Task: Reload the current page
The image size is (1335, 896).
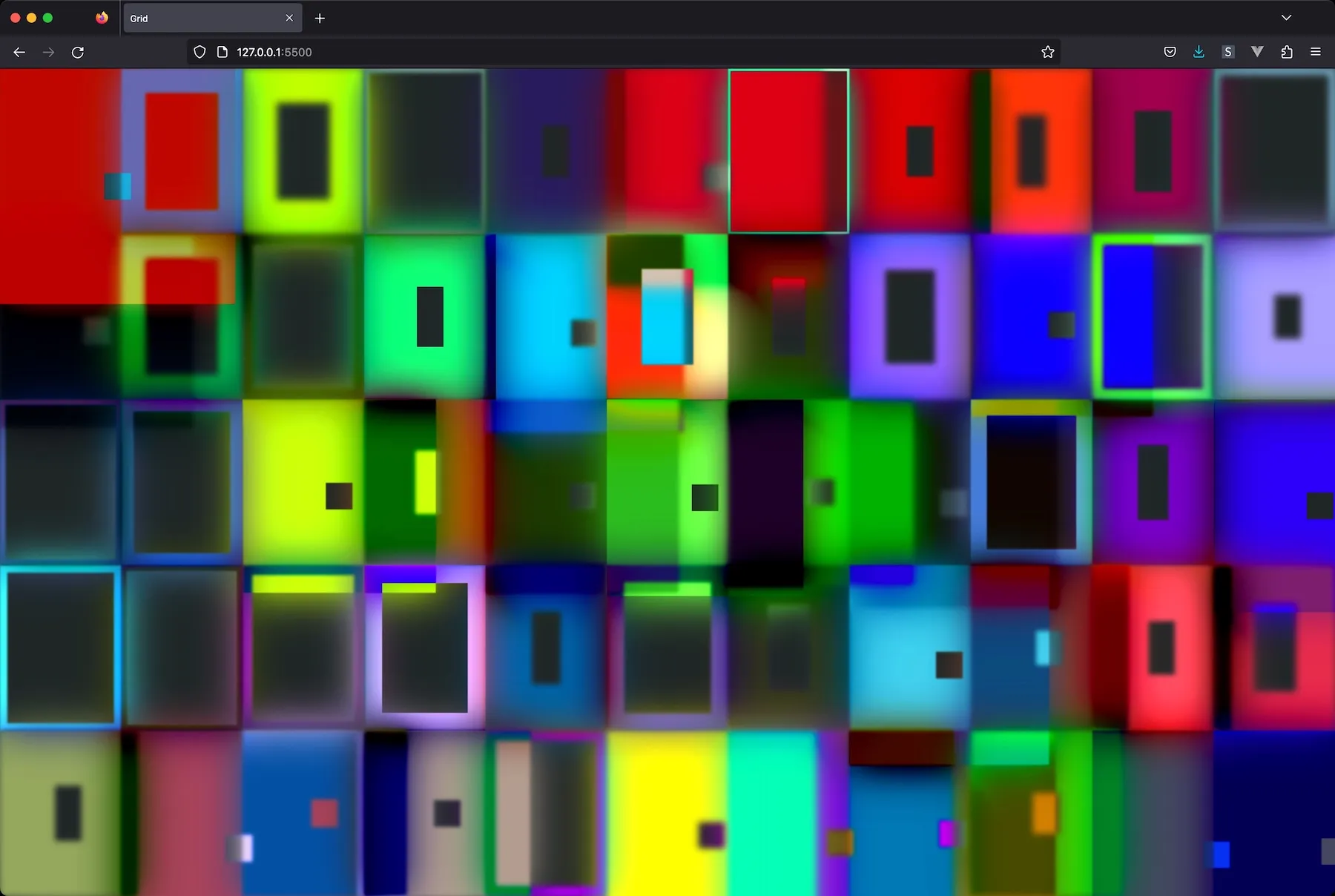Action: [78, 52]
